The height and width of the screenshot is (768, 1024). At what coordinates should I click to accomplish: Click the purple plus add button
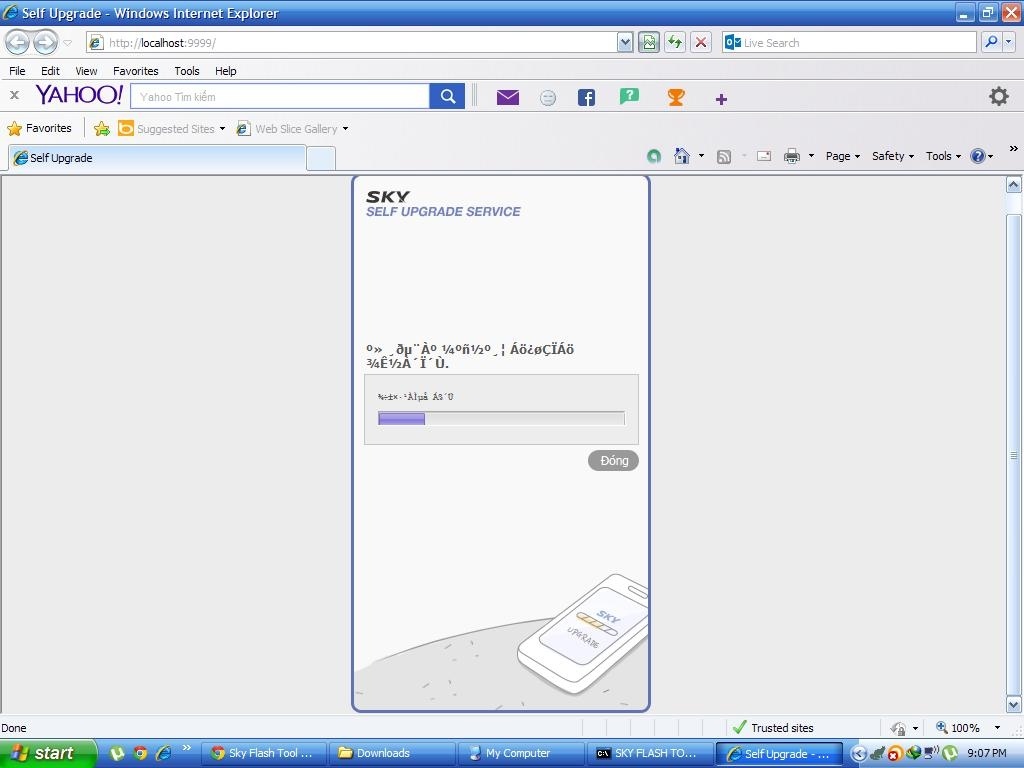click(x=721, y=98)
